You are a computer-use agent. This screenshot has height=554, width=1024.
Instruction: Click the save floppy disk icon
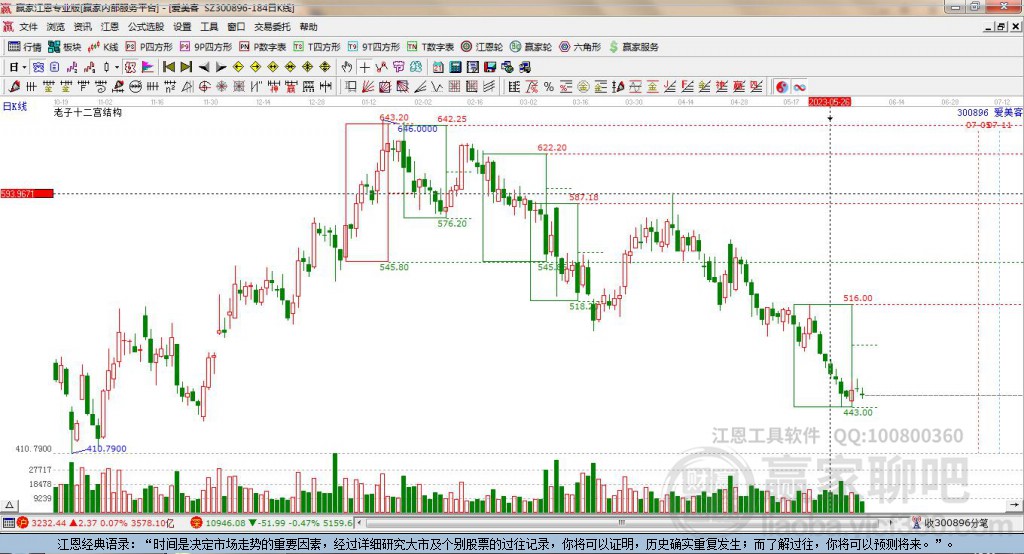(490, 67)
